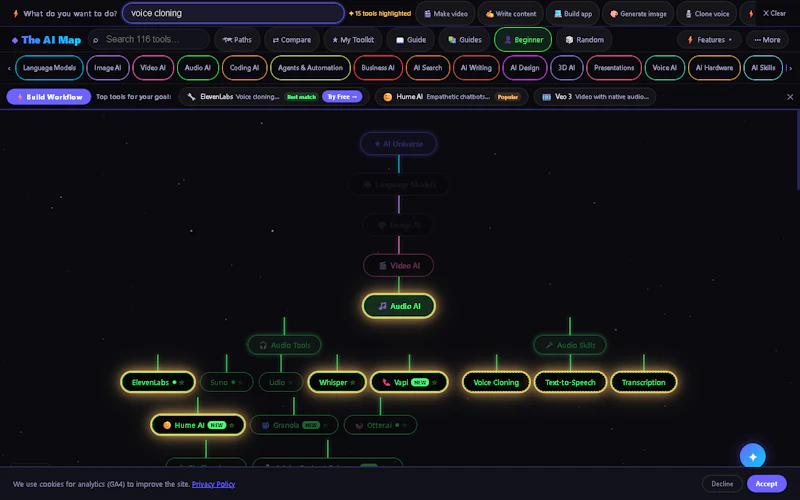Click the Generate image palette icon
Screen dimensions: 800x500
coord(614,14)
